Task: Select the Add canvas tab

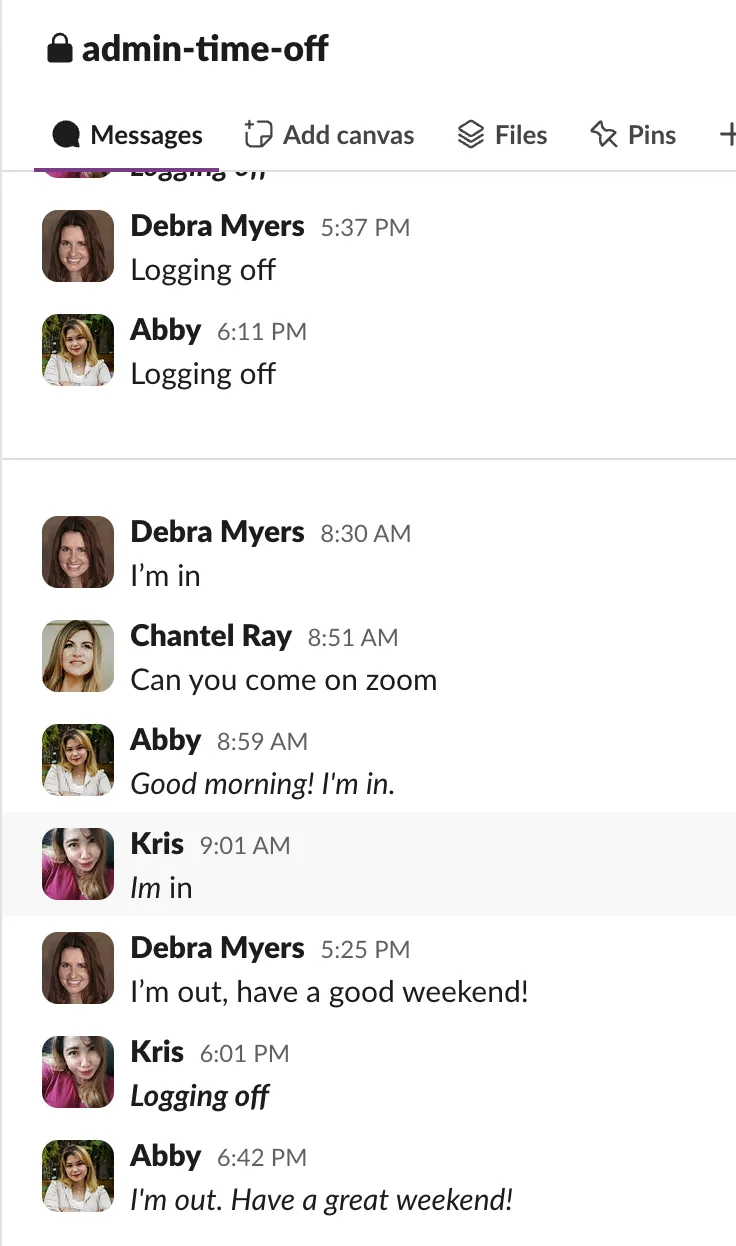Action: point(329,136)
